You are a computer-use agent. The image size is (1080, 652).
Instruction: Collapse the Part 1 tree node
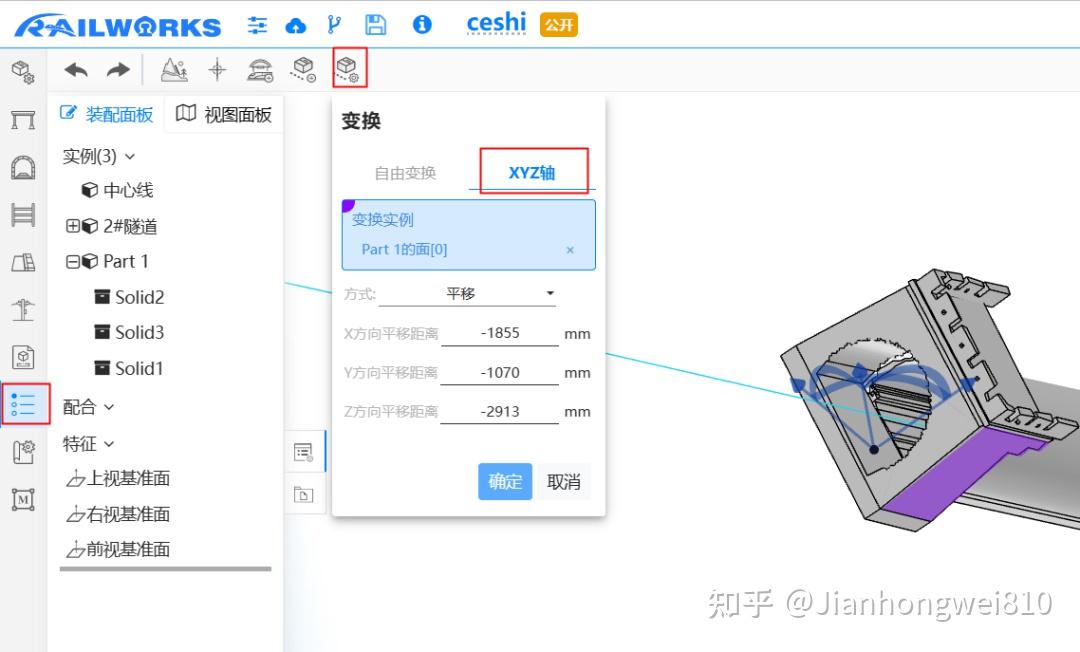click(x=72, y=262)
